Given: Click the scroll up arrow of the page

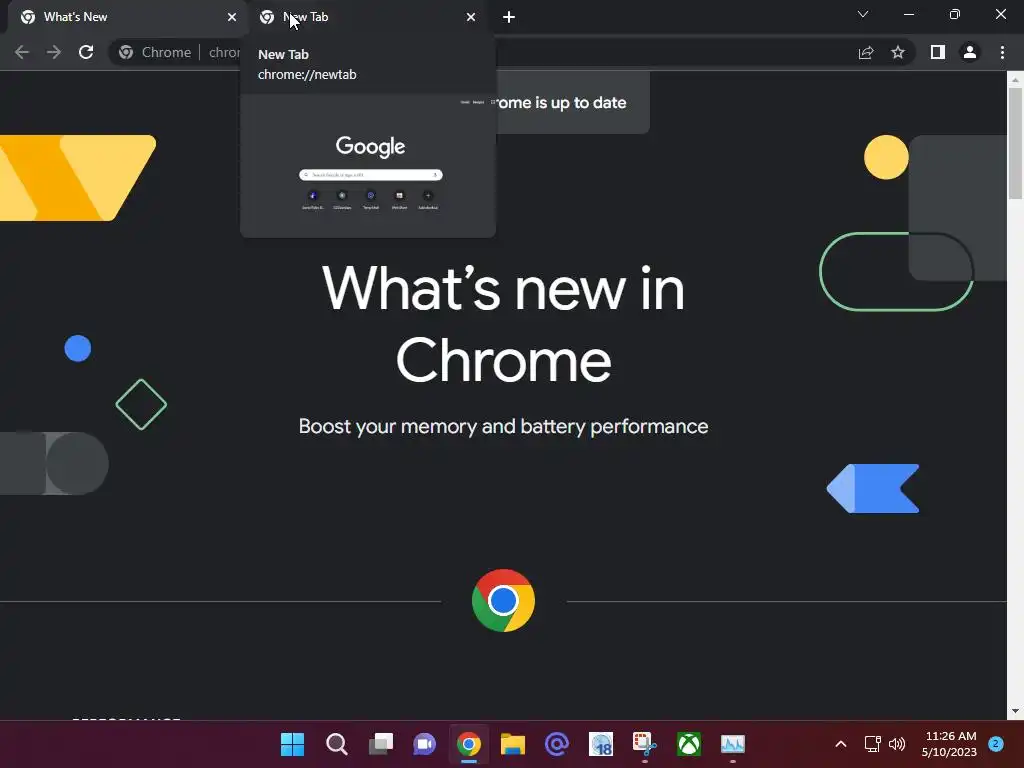Looking at the screenshot, I should click(x=1015, y=80).
